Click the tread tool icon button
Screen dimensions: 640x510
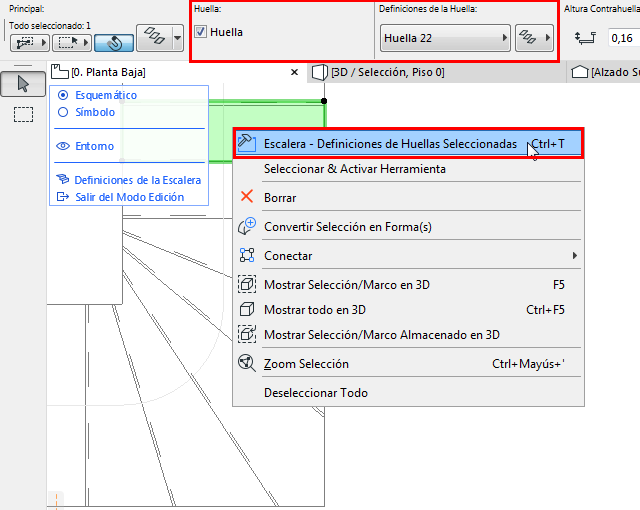(155, 38)
